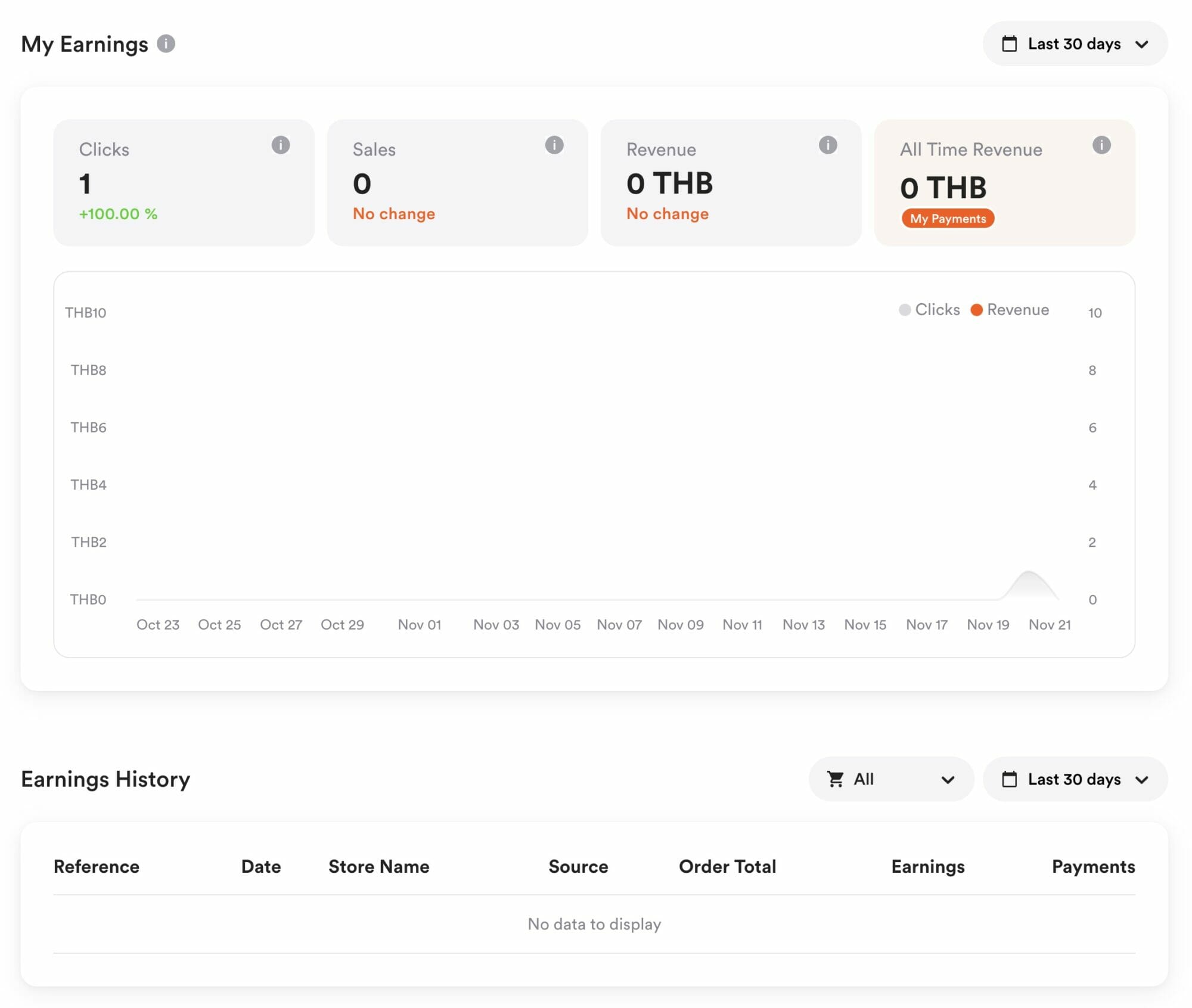The image size is (1192, 1008).
Task: Click the All Time Revenue info icon
Action: pos(1101,145)
